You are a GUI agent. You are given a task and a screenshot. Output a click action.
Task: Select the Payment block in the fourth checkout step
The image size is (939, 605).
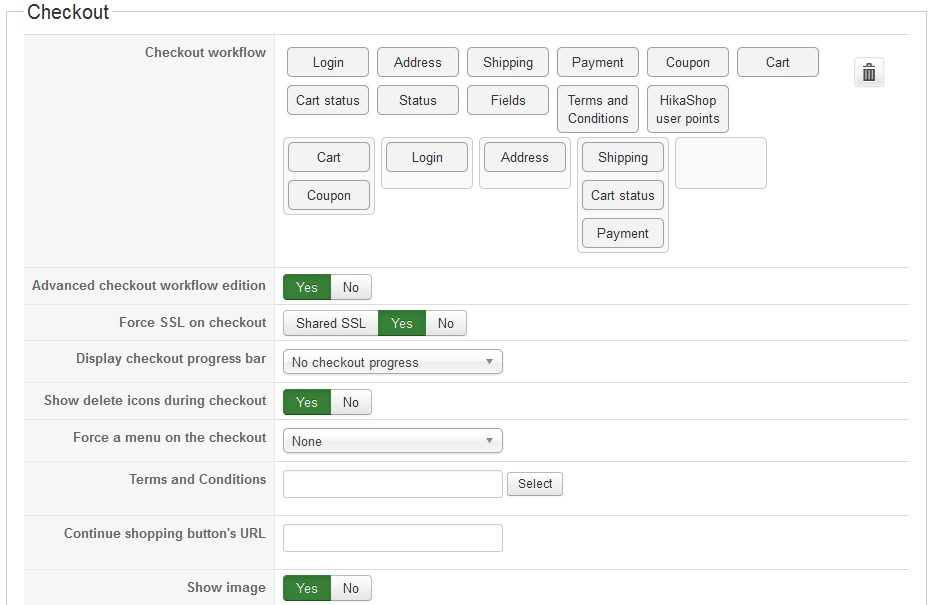pyautogui.click(x=623, y=233)
